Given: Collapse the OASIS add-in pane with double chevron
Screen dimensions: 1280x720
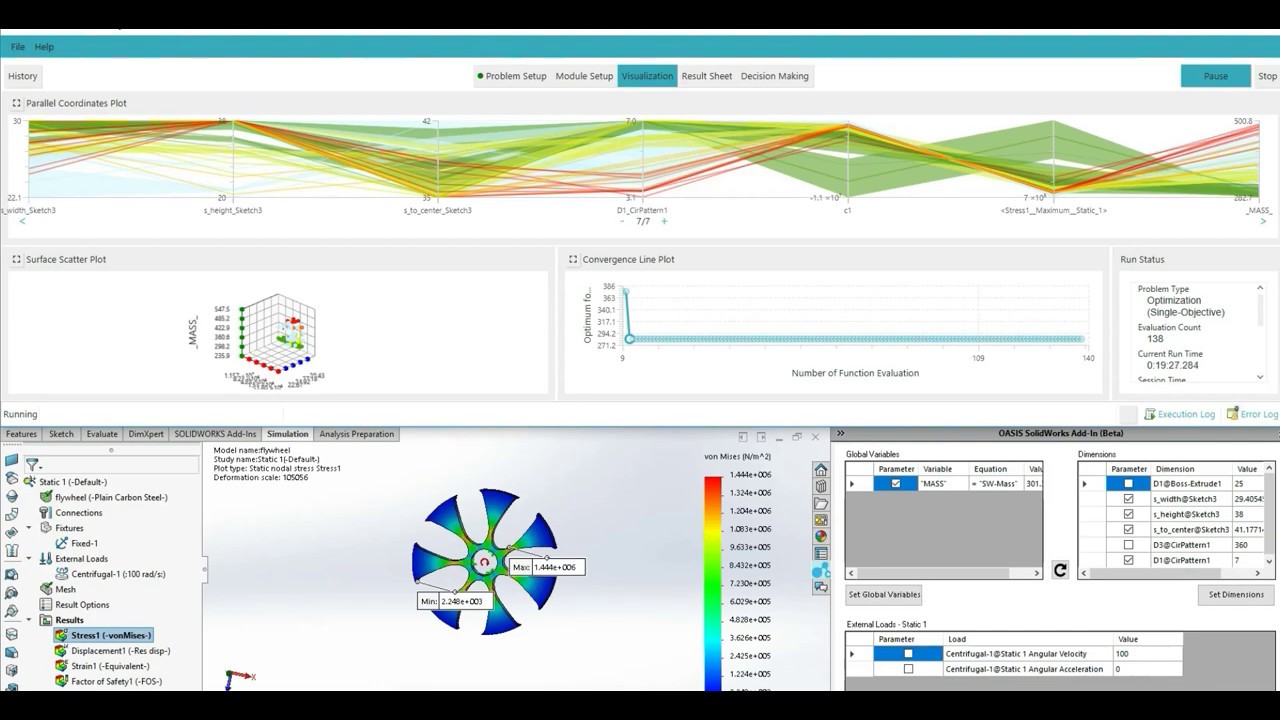Looking at the screenshot, I should click(840, 433).
